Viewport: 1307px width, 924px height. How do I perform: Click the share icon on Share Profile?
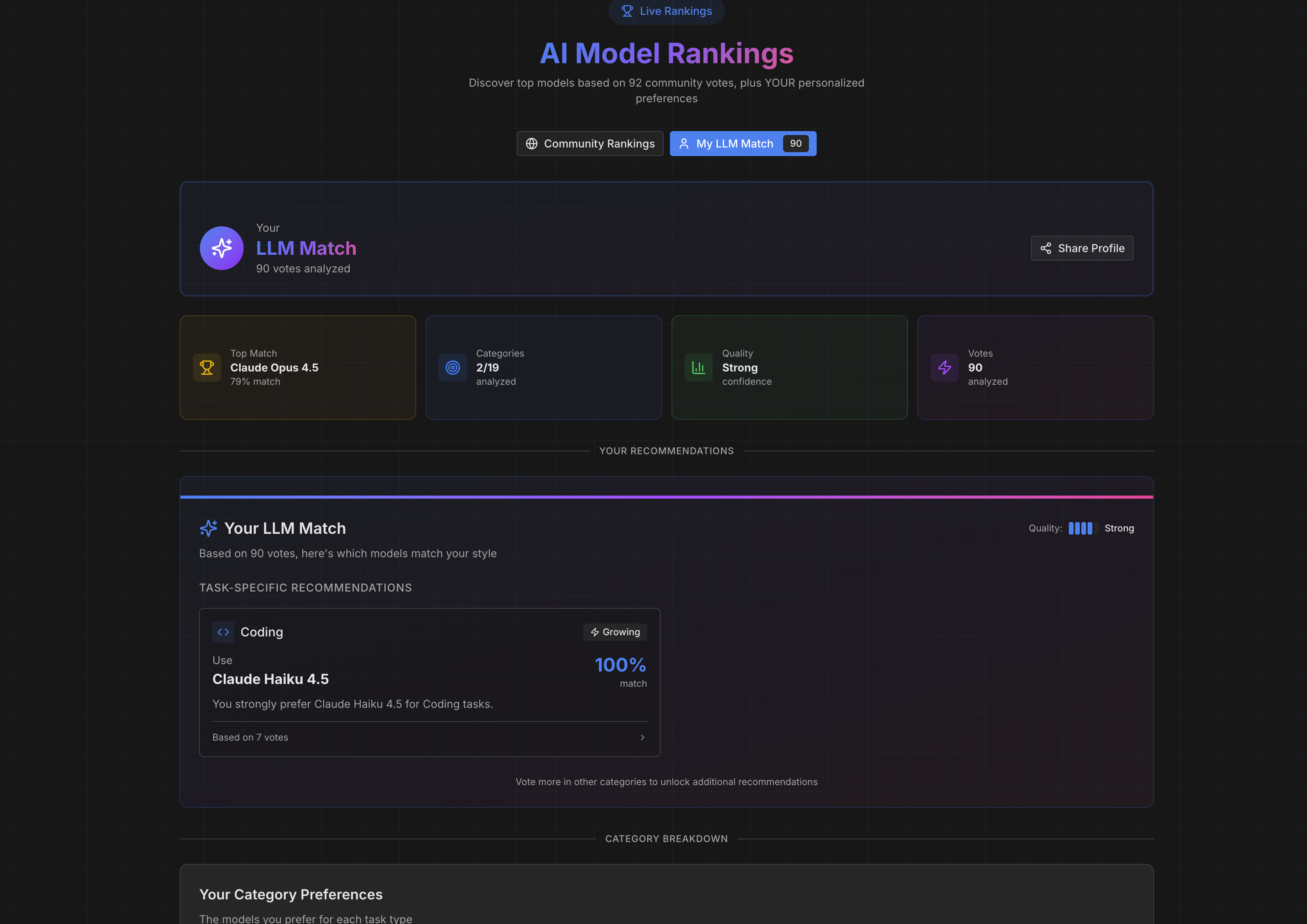click(1046, 248)
